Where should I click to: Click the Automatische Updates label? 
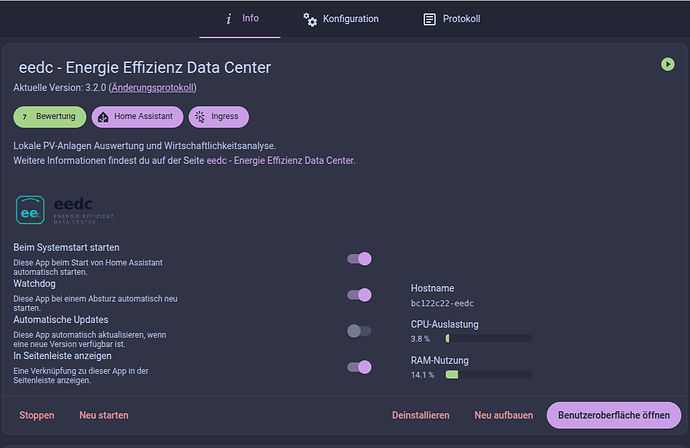tap(61, 319)
